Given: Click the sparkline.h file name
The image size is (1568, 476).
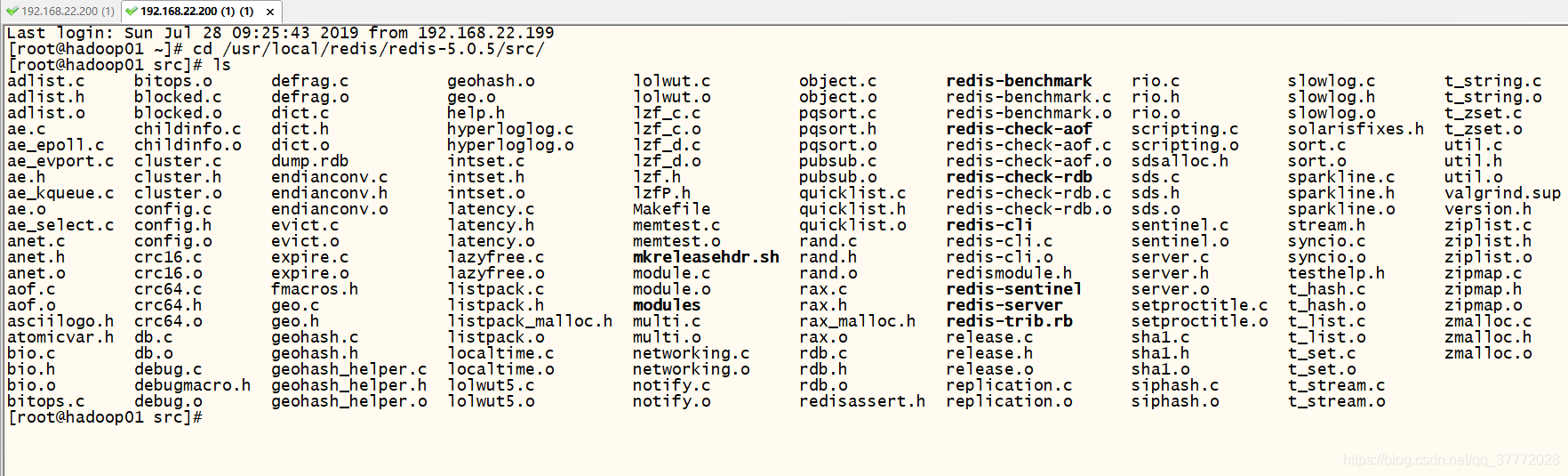Looking at the screenshot, I should tap(1341, 193).
